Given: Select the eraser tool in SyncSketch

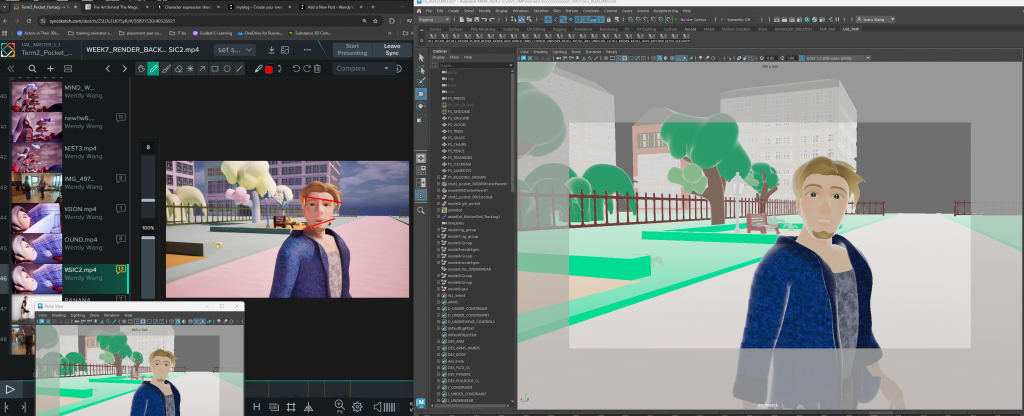Looking at the screenshot, I should click(177, 69).
